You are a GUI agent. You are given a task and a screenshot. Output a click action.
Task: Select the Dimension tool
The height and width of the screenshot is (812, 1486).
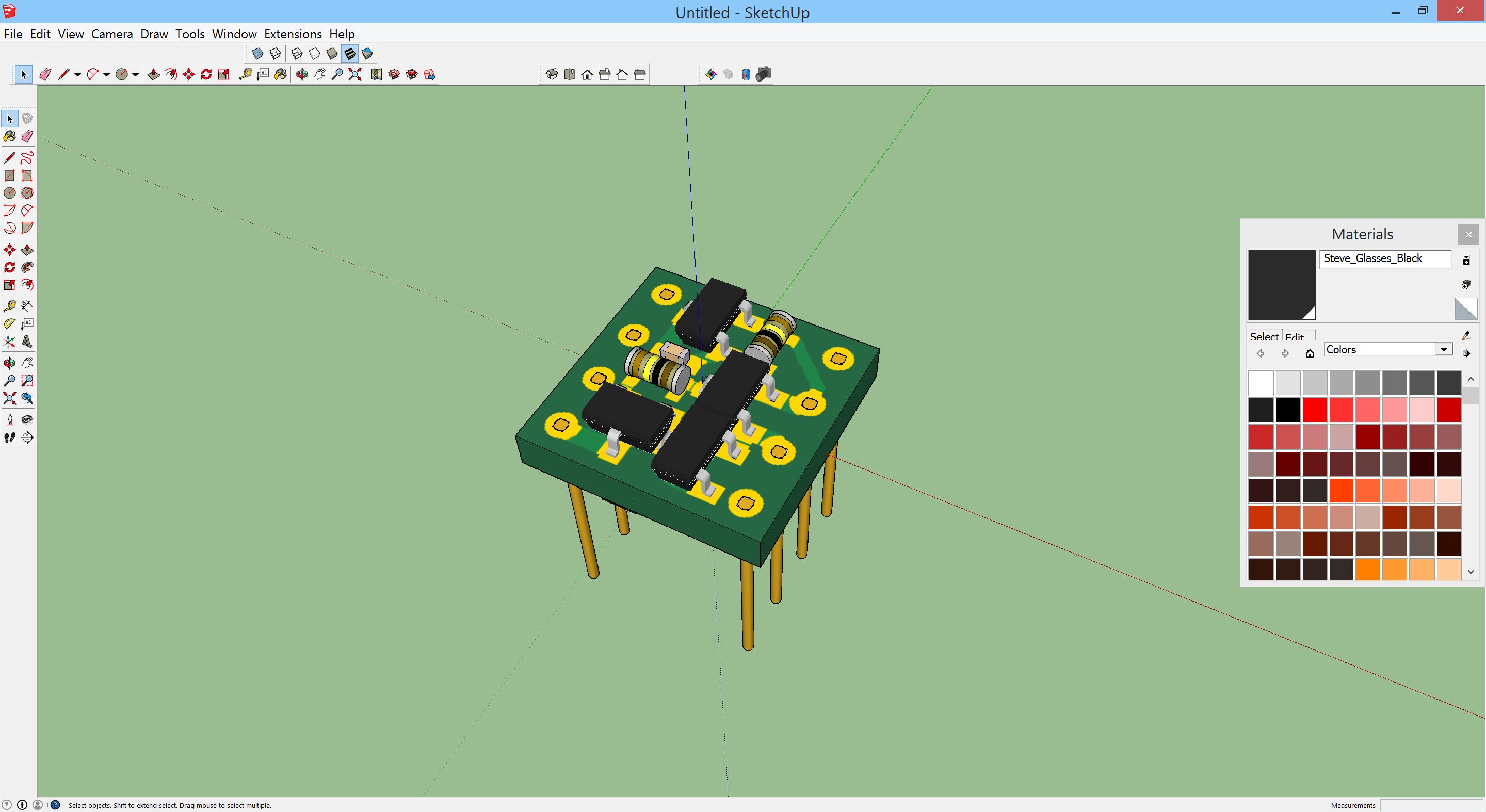(x=27, y=305)
